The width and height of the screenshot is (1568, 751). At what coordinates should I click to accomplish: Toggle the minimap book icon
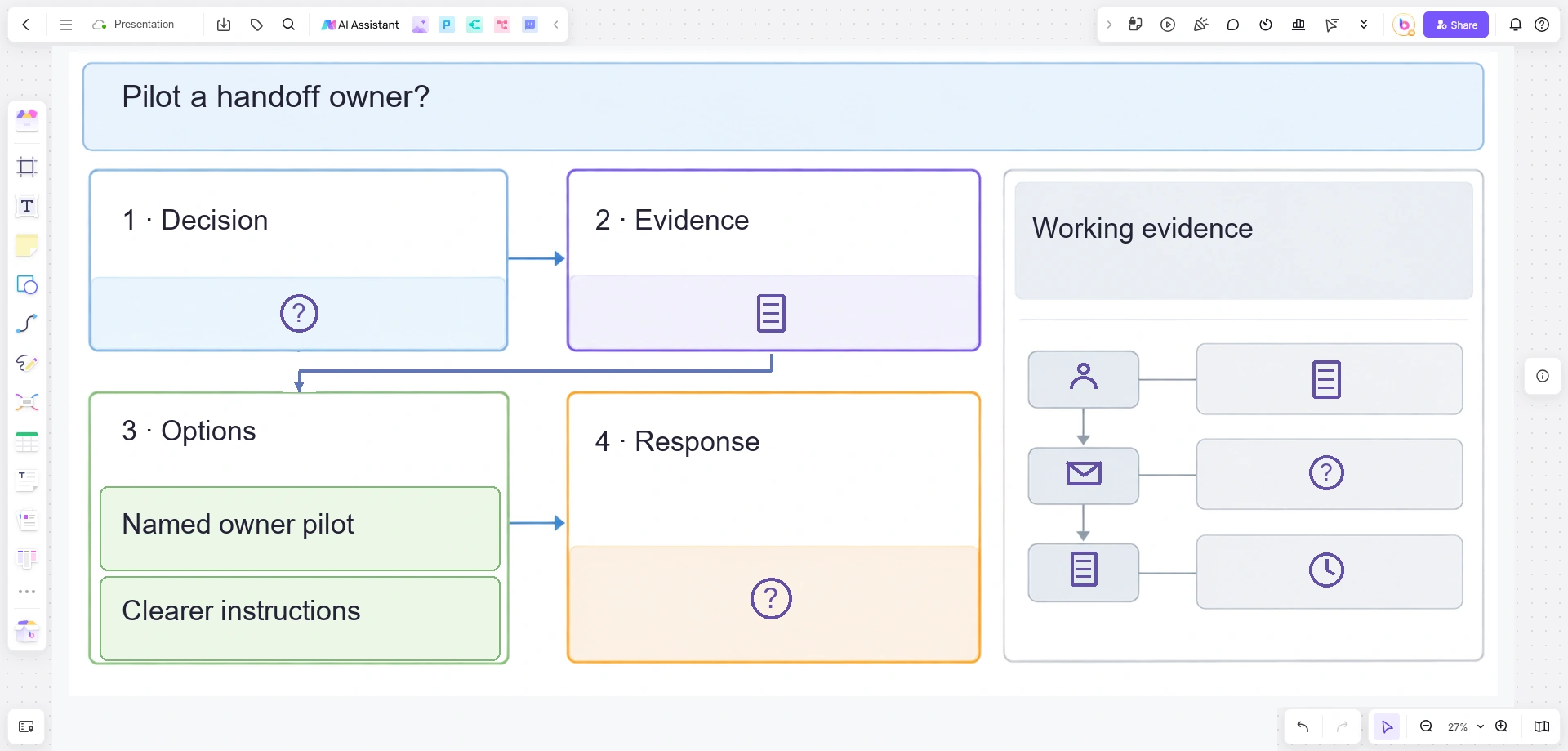1542,726
